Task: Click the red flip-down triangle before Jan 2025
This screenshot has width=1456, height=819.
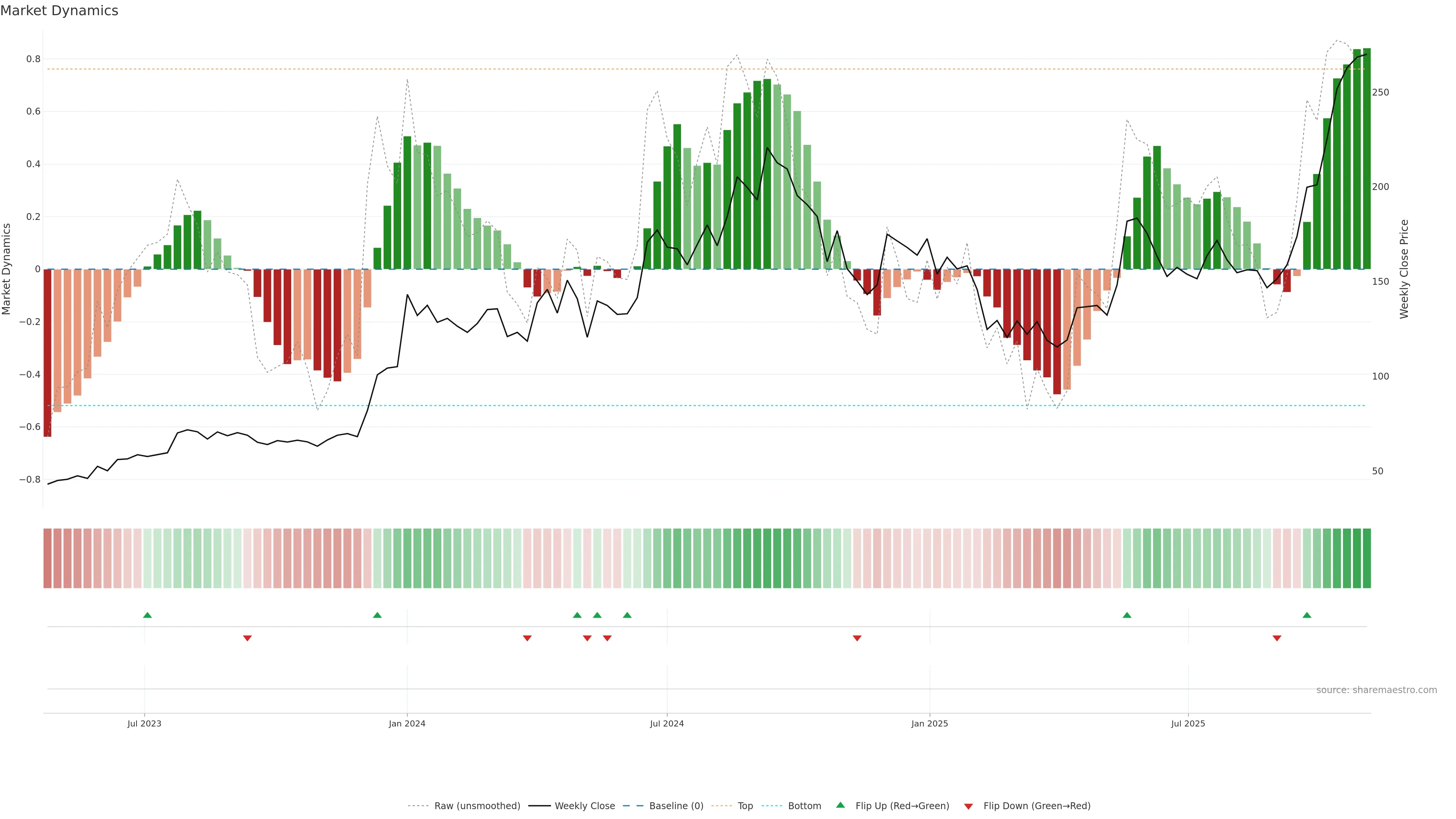Action: [x=857, y=638]
